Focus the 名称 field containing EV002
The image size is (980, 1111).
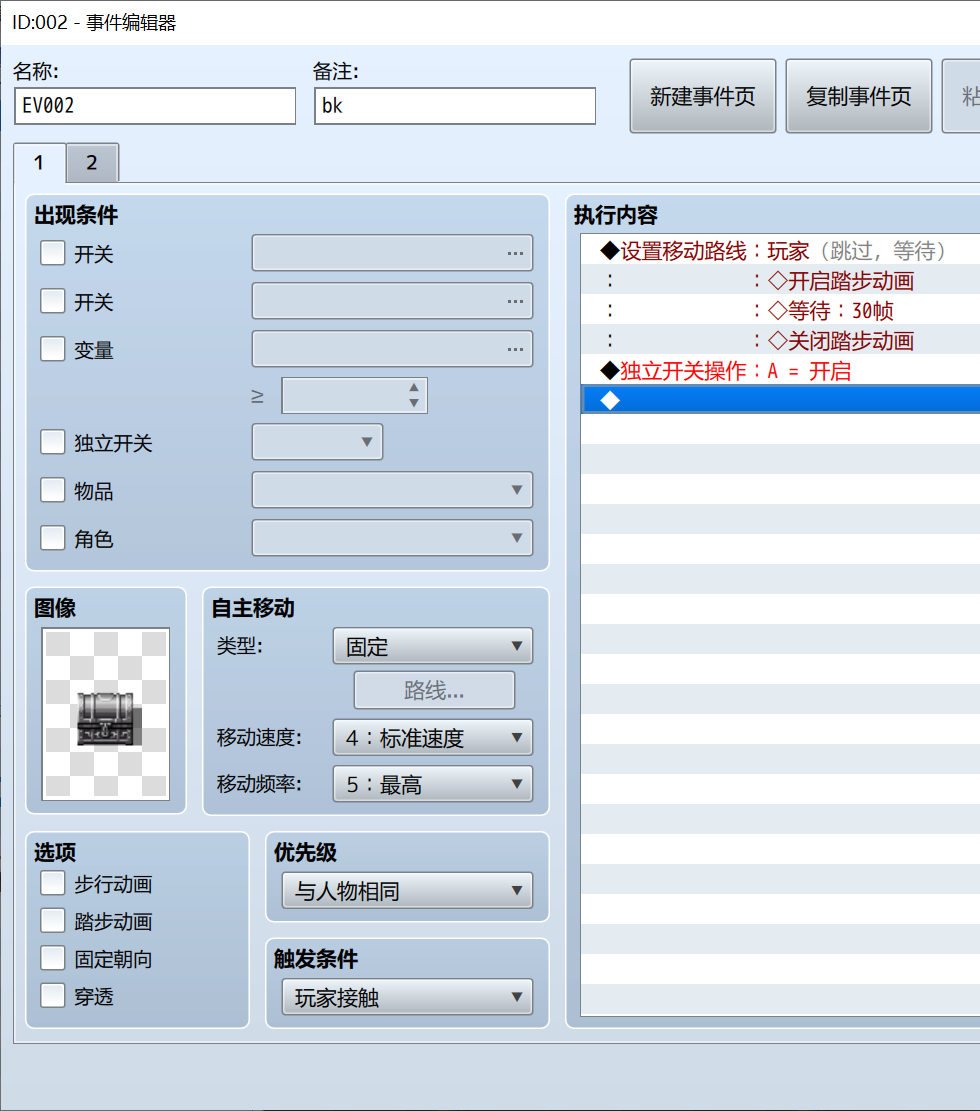tap(155, 106)
